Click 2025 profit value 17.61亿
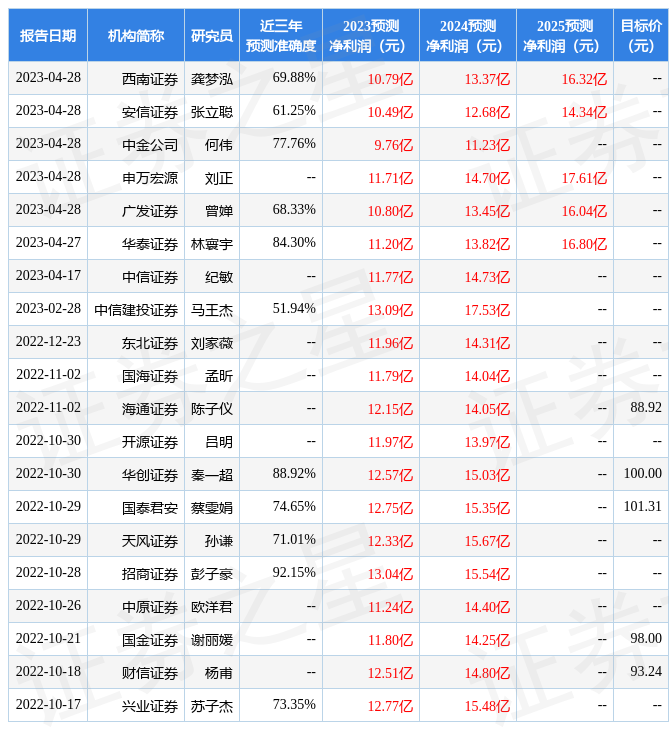 [x=584, y=178]
